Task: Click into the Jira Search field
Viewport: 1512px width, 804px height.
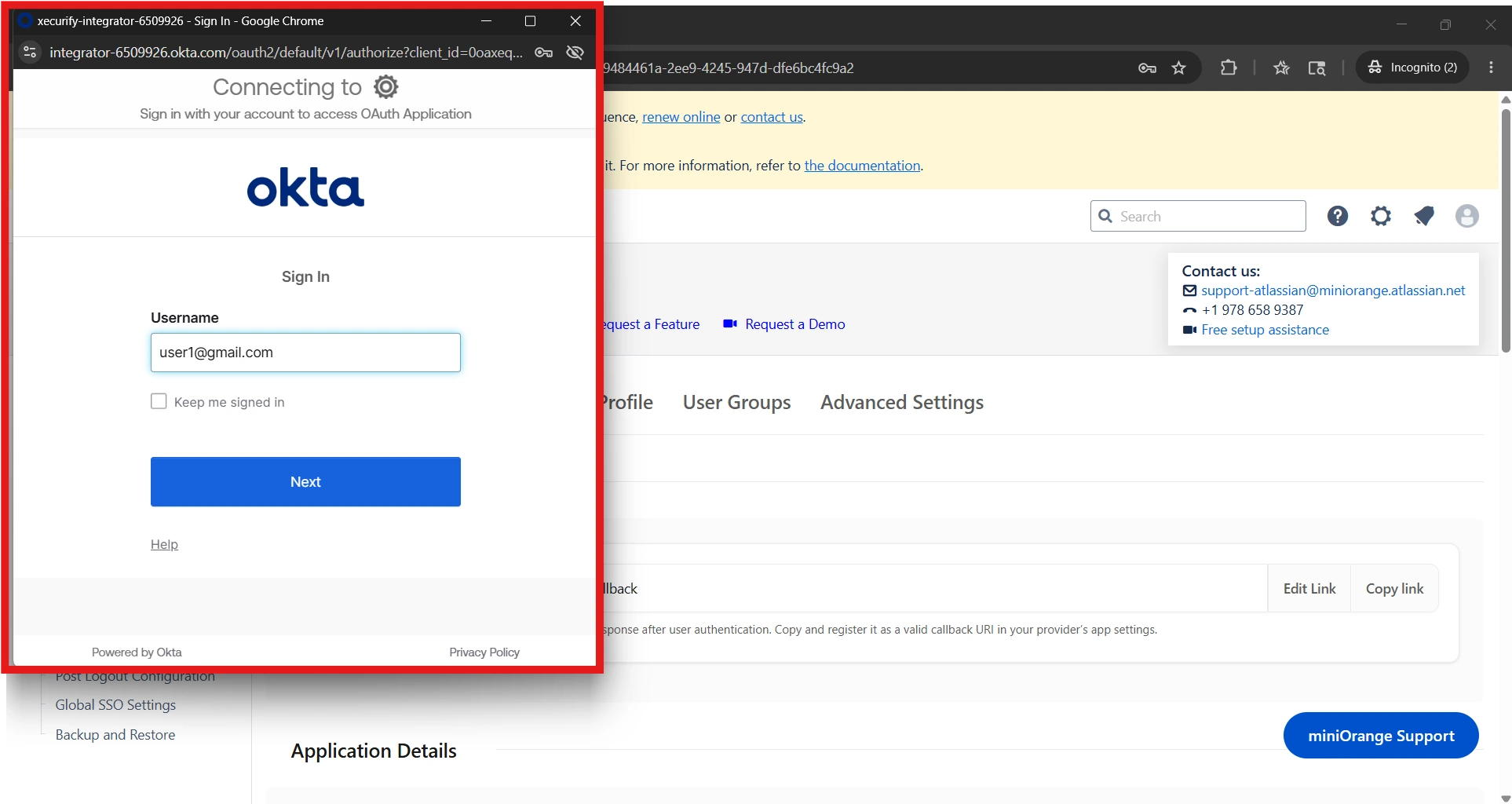Action: point(1198,216)
